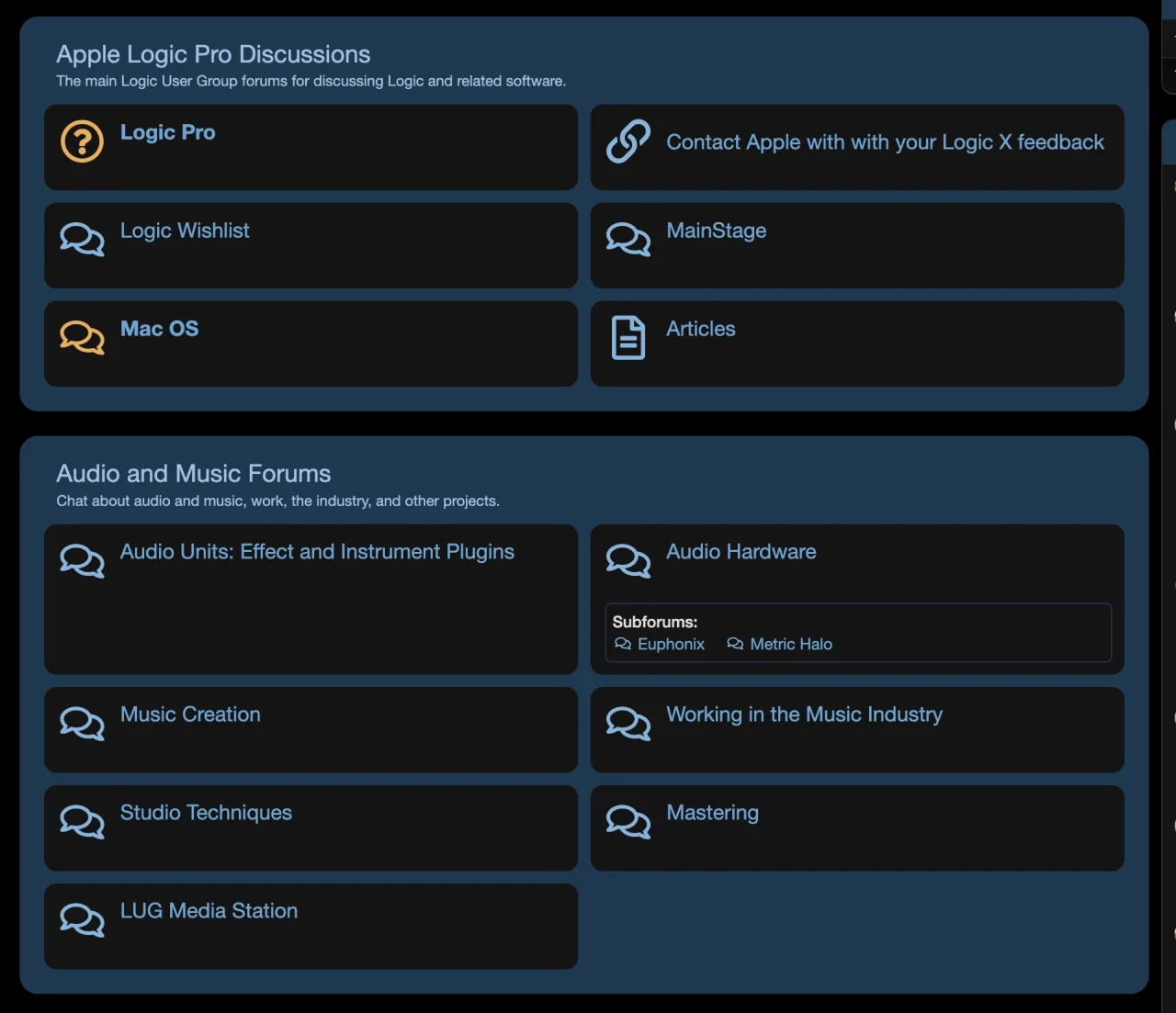Click the chat bubbles icon beside Logic Wishlist

click(x=82, y=240)
